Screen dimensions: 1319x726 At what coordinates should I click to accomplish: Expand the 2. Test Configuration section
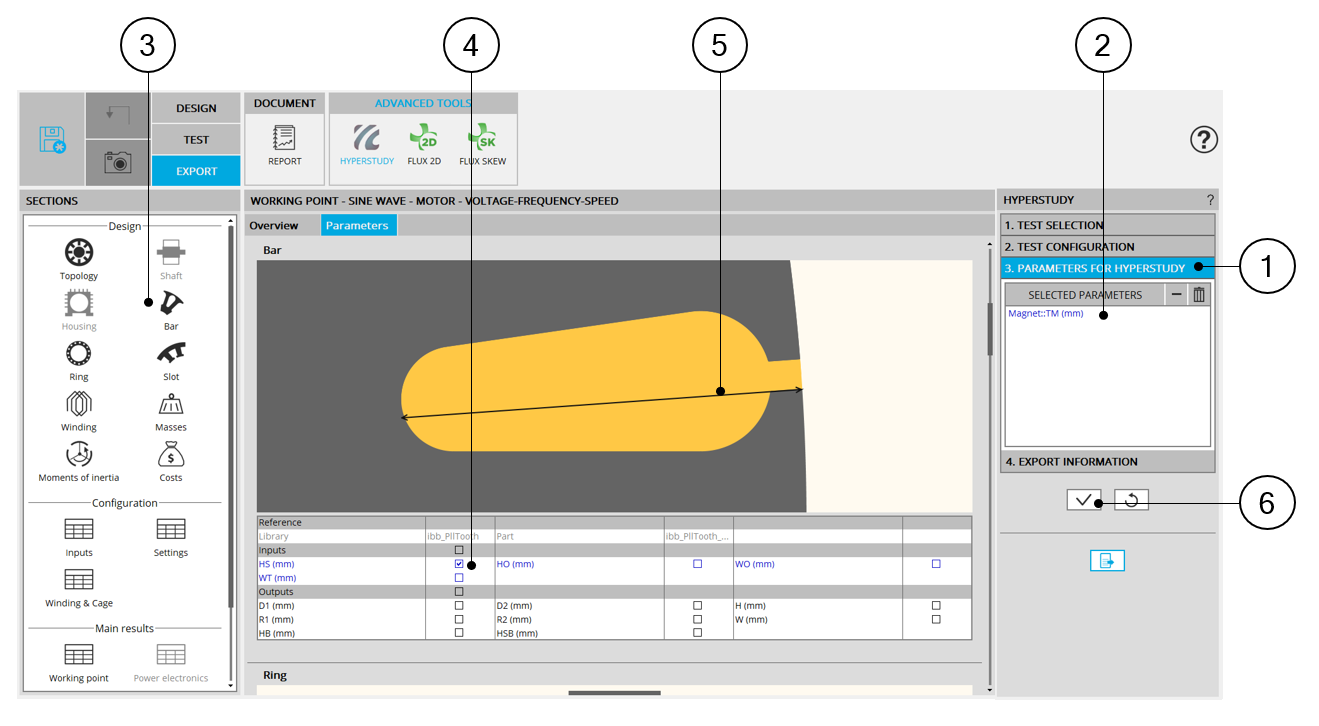click(1107, 246)
